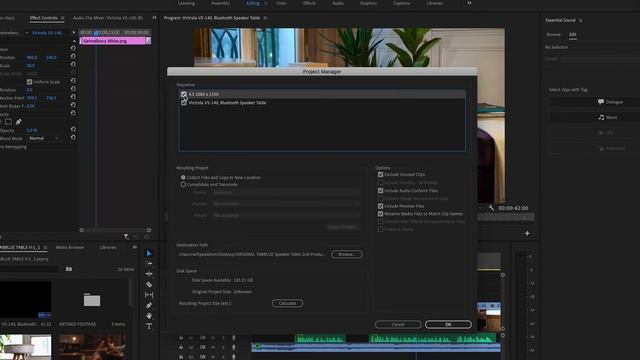Open workspace overflow chevron menu
The height and width of the screenshot is (360, 640).
coord(469,3)
